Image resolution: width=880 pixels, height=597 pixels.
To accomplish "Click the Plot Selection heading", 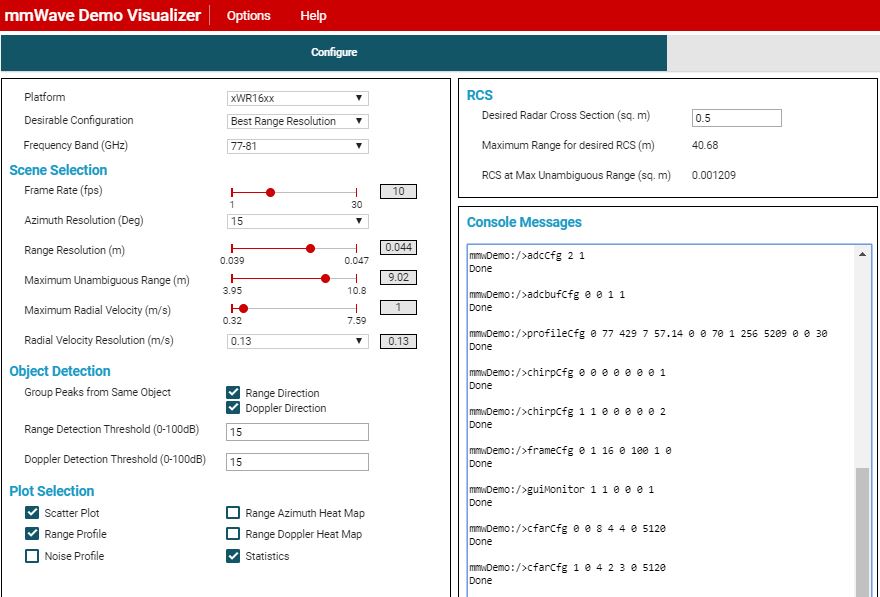I will pos(52,491).
